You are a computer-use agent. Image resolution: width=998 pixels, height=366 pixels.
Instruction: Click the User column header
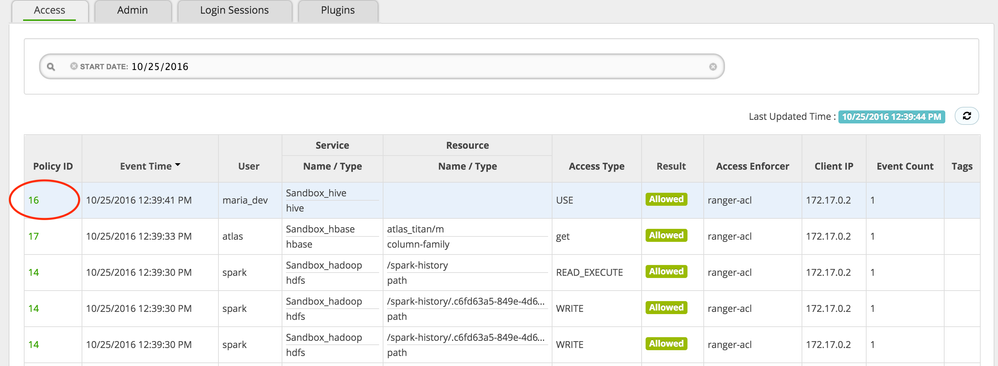[249, 166]
